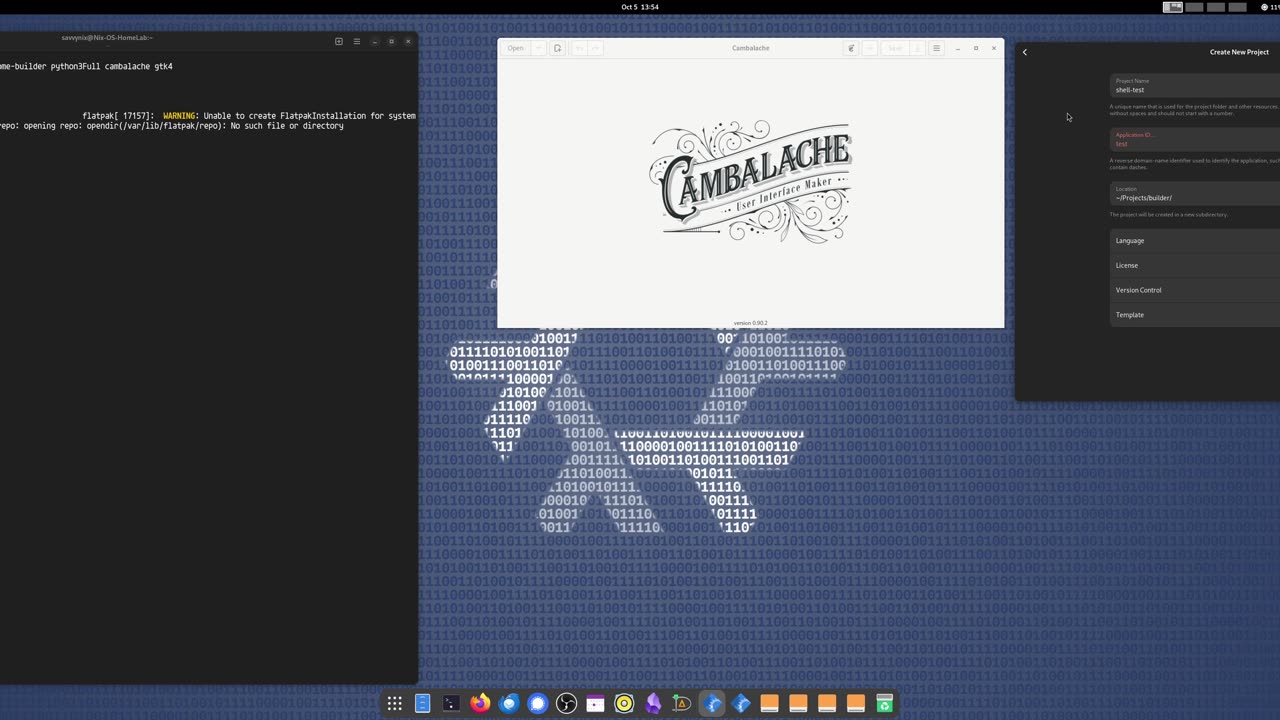Open the green node editor dock icon
The width and height of the screenshot is (1280, 720).
coord(682,704)
